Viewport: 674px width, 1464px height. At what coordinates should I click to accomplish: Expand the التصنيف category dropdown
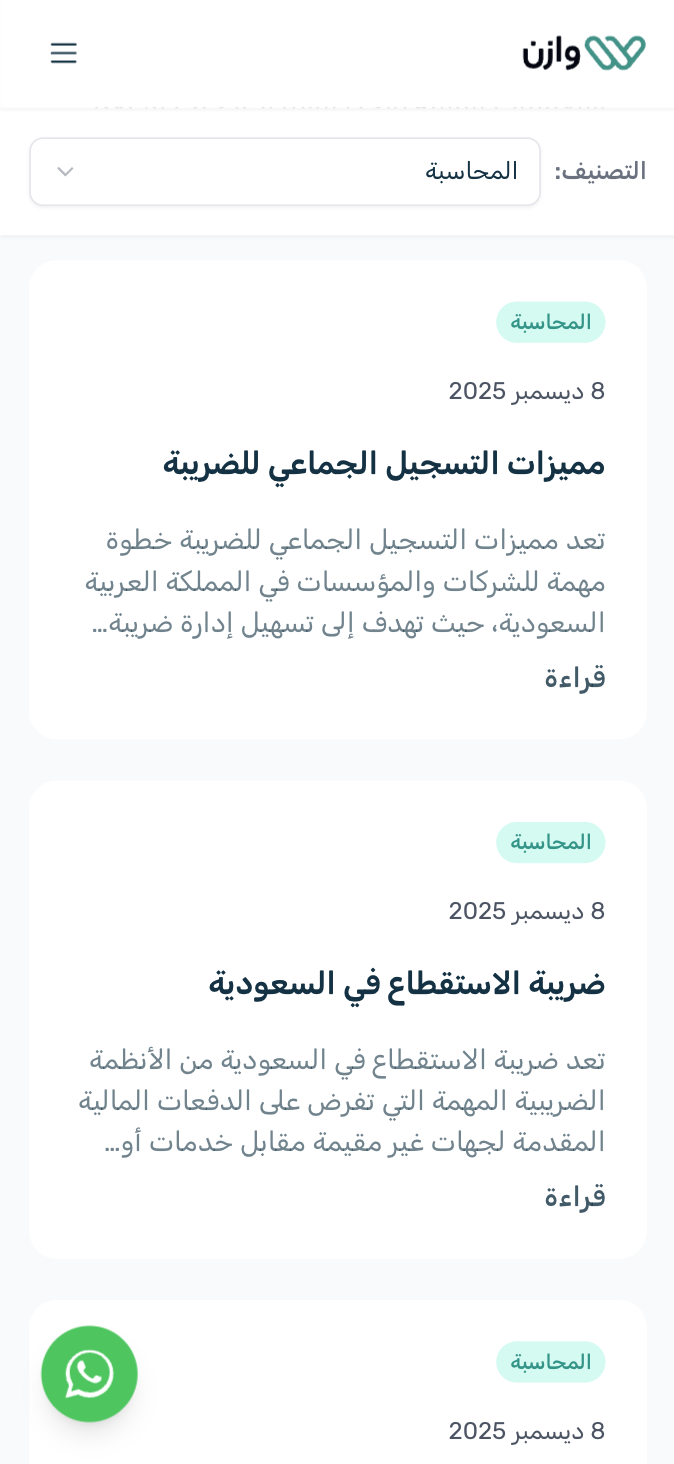285,172
